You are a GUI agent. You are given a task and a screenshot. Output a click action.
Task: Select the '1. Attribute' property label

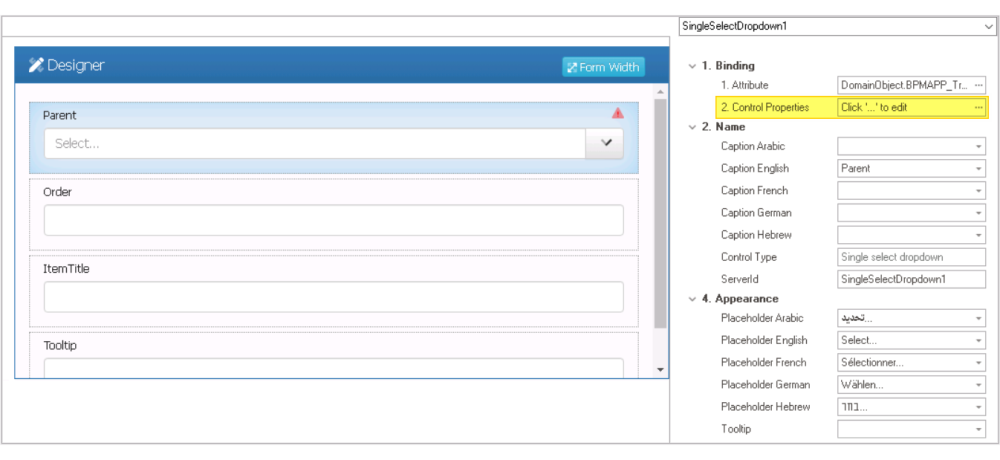tap(744, 85)
